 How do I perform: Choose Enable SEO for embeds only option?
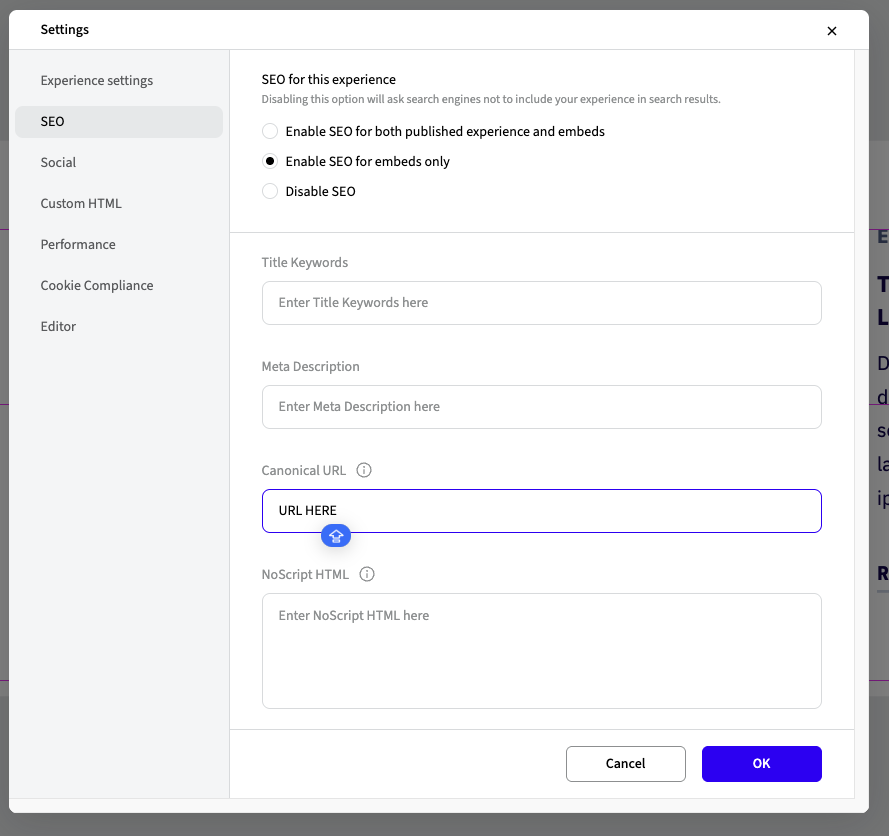pos(270,161)
